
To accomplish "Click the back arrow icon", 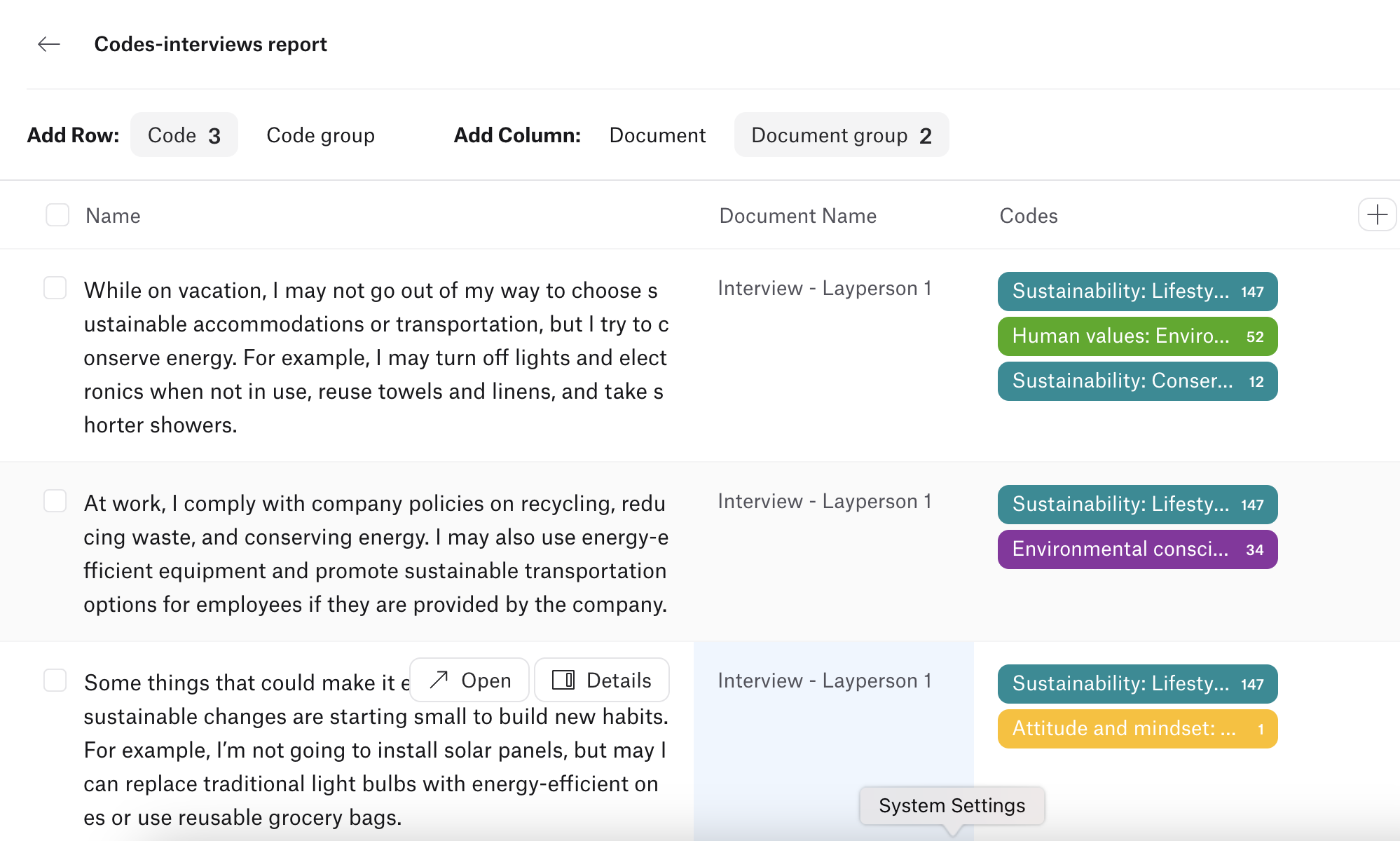I will (49, 44).
